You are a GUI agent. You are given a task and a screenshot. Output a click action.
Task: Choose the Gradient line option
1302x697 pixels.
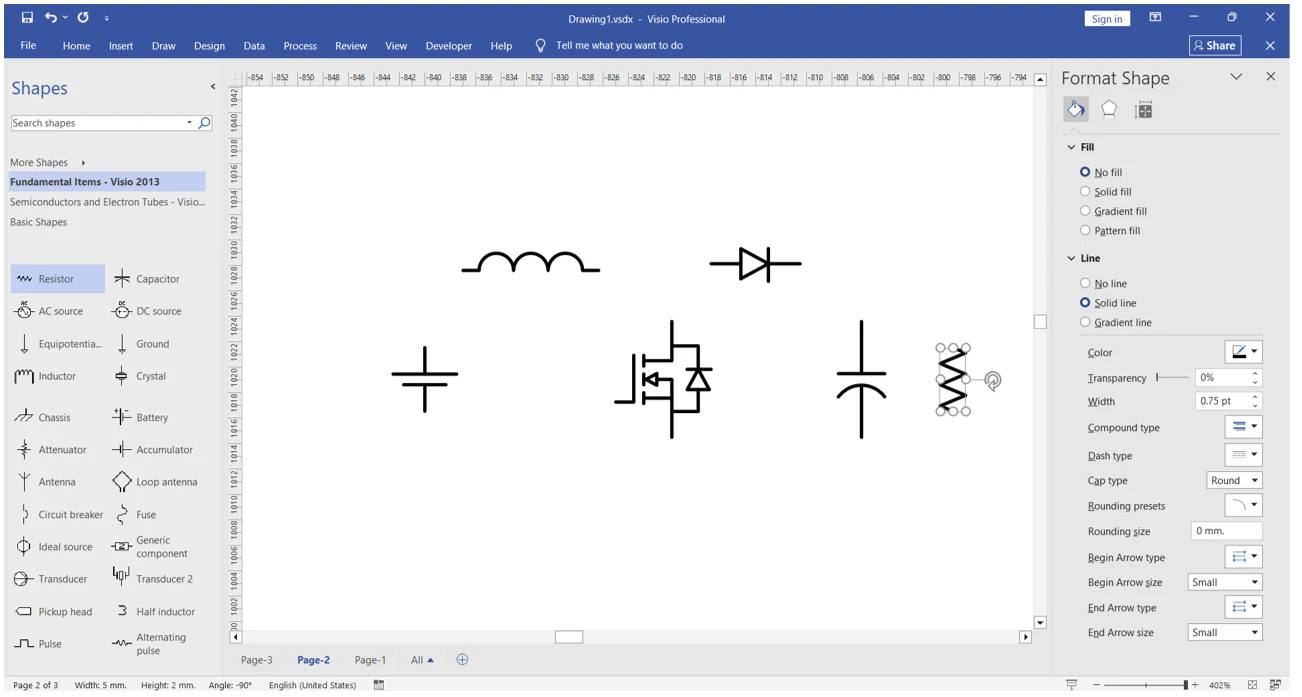pos(1085,322)
